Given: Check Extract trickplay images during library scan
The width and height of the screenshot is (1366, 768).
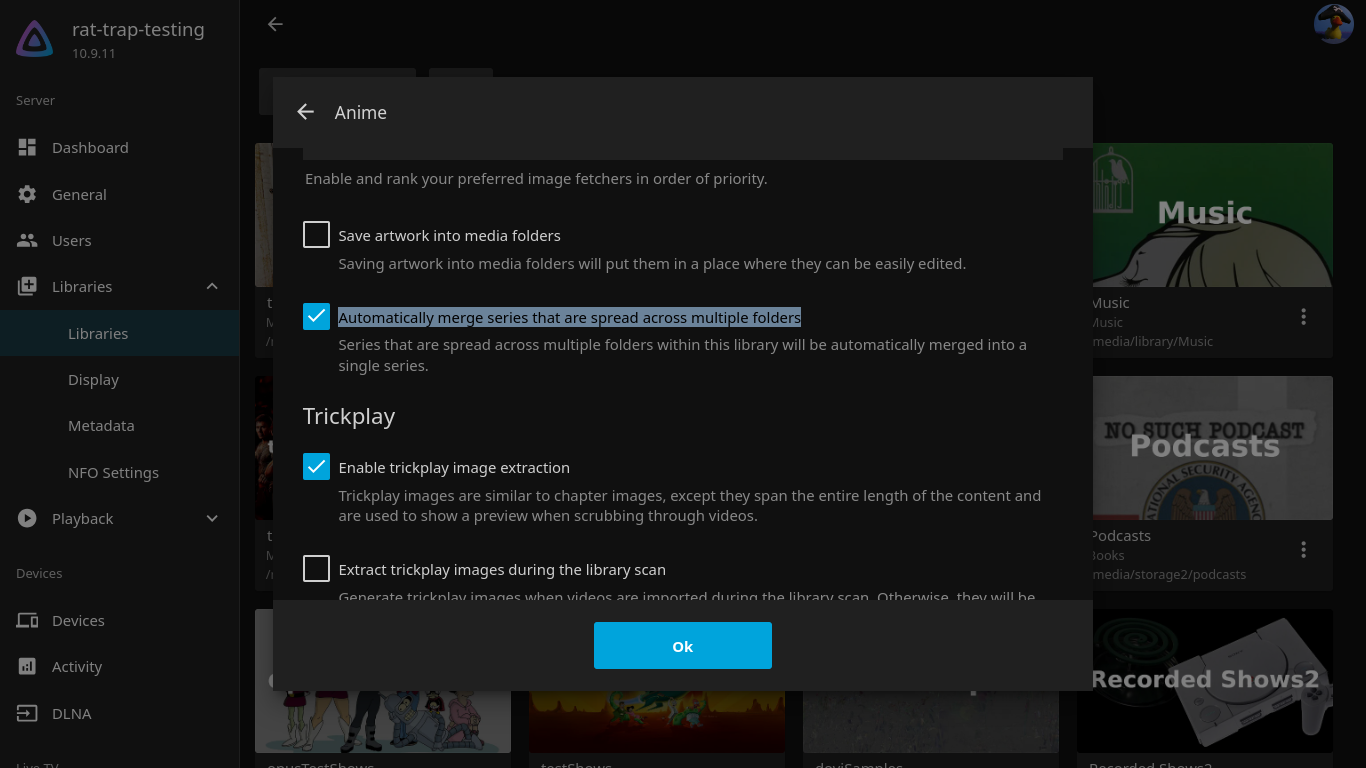Looking at the screenshot, I should [316, 569].
